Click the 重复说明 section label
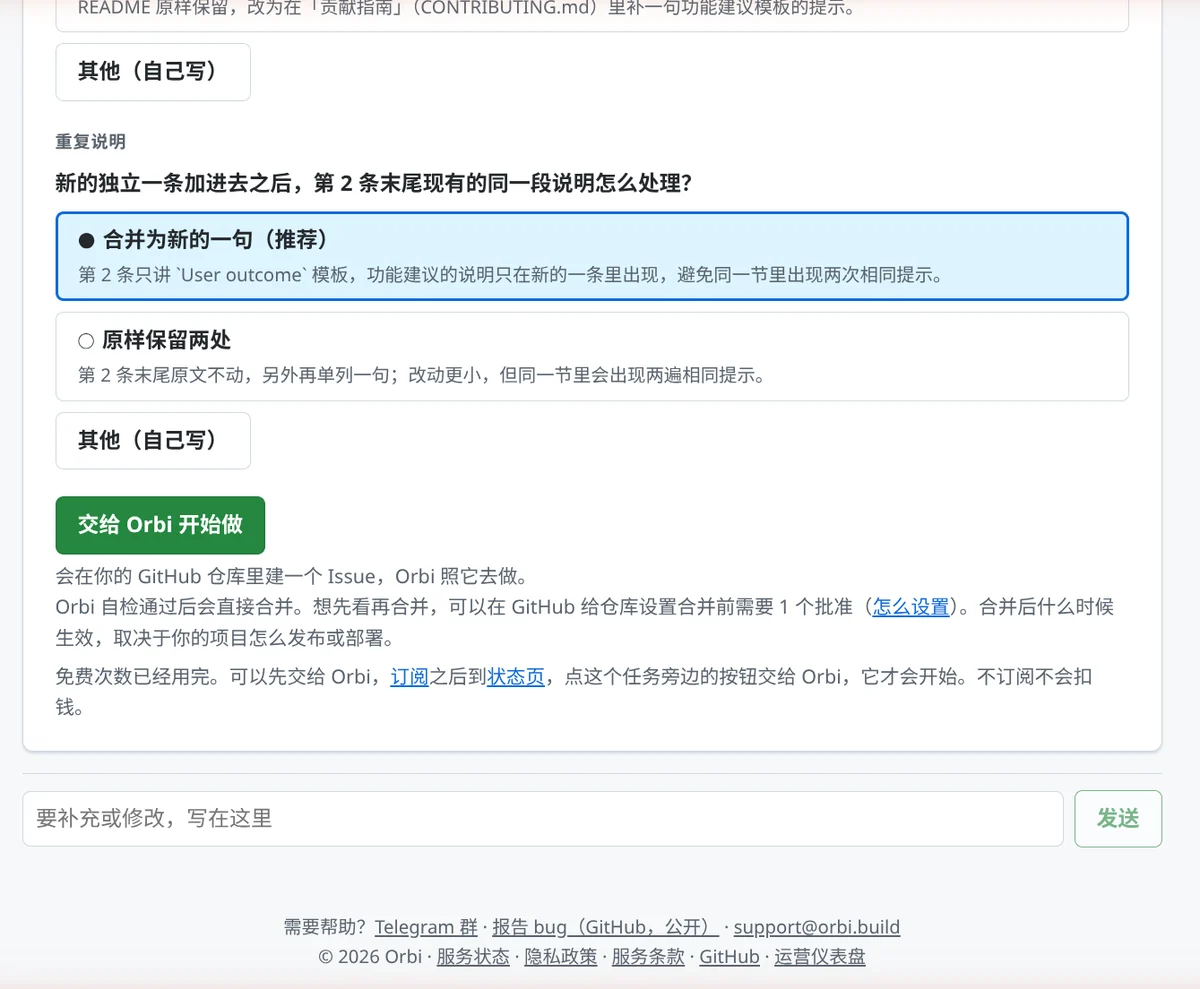The image size is (1200, 989). tap(91, 142)
